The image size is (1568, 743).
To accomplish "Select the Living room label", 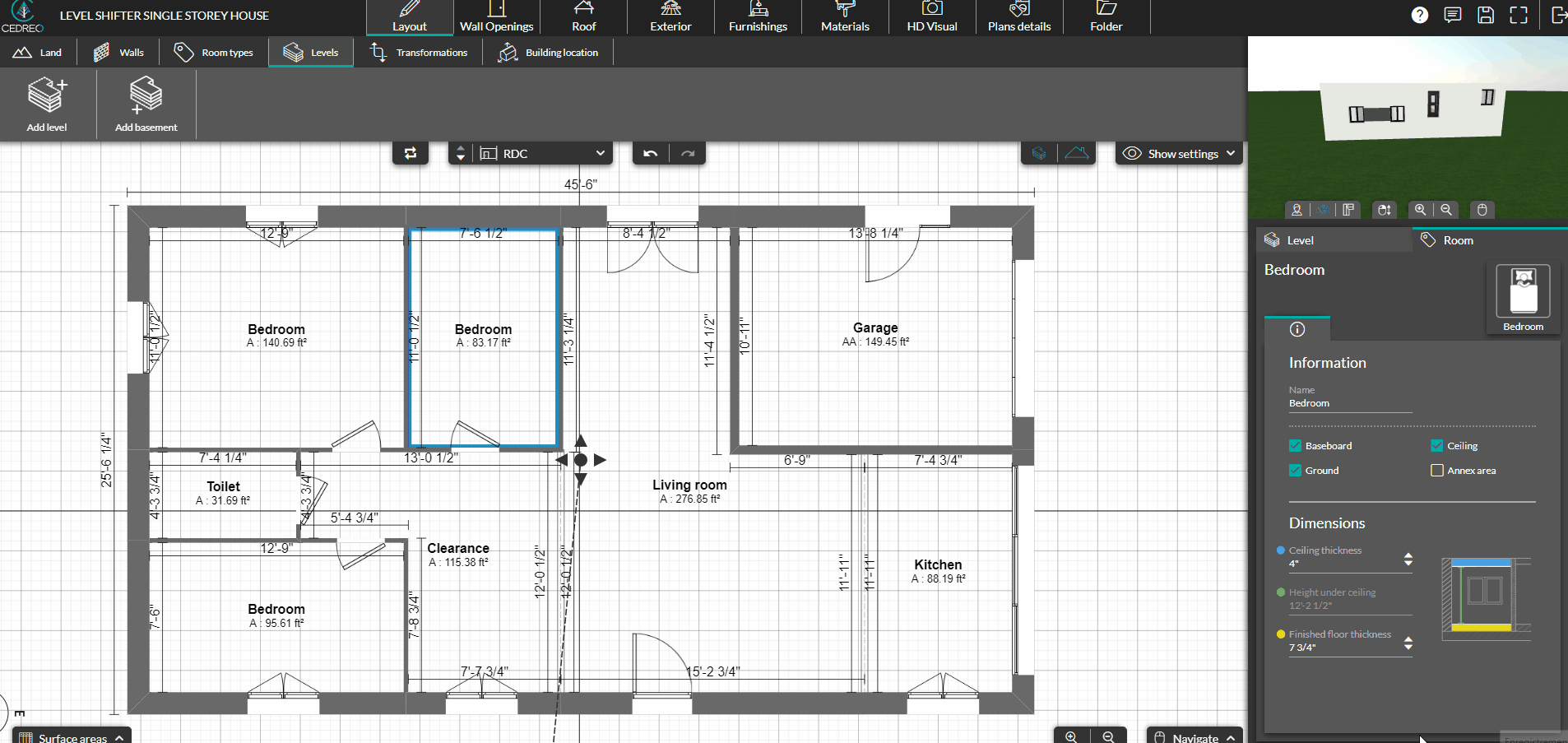I will click(689, 485).
